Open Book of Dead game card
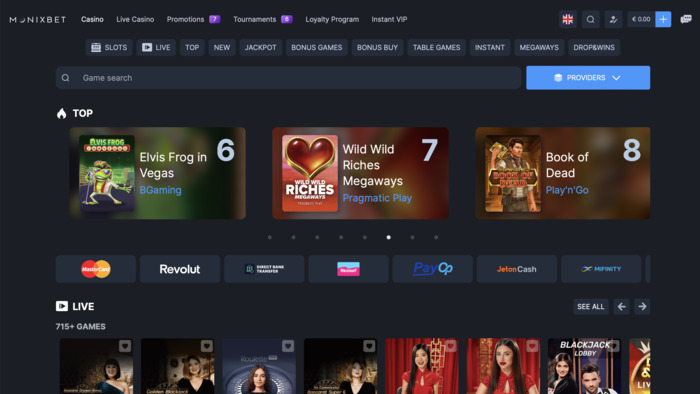This screenshot has height=394, width=700. point(562,173)
